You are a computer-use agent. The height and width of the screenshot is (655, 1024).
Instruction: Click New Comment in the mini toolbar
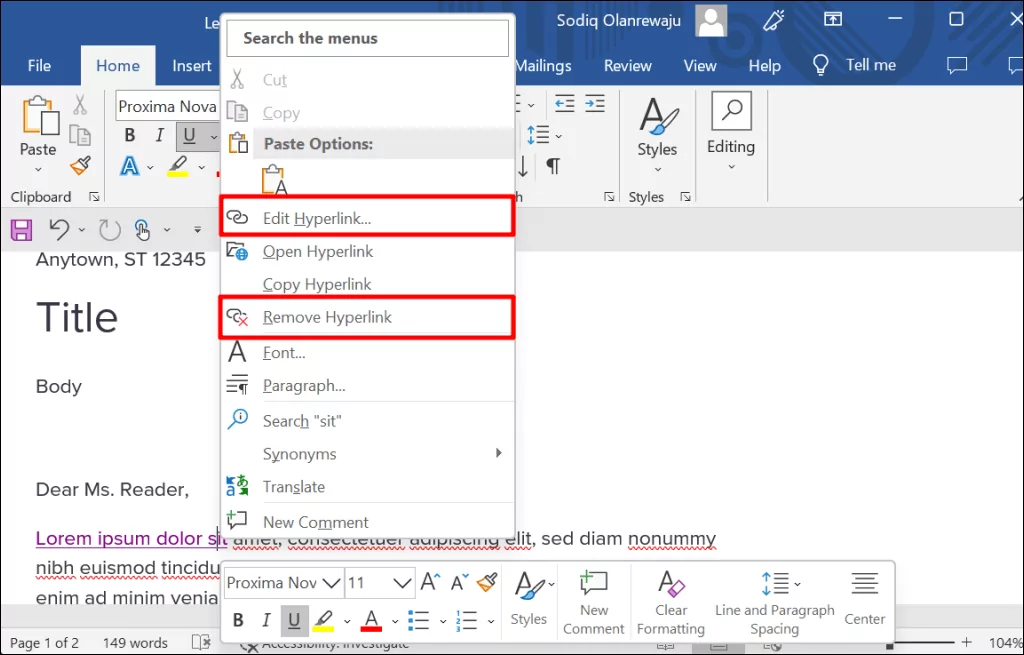[x=593, y=602]
